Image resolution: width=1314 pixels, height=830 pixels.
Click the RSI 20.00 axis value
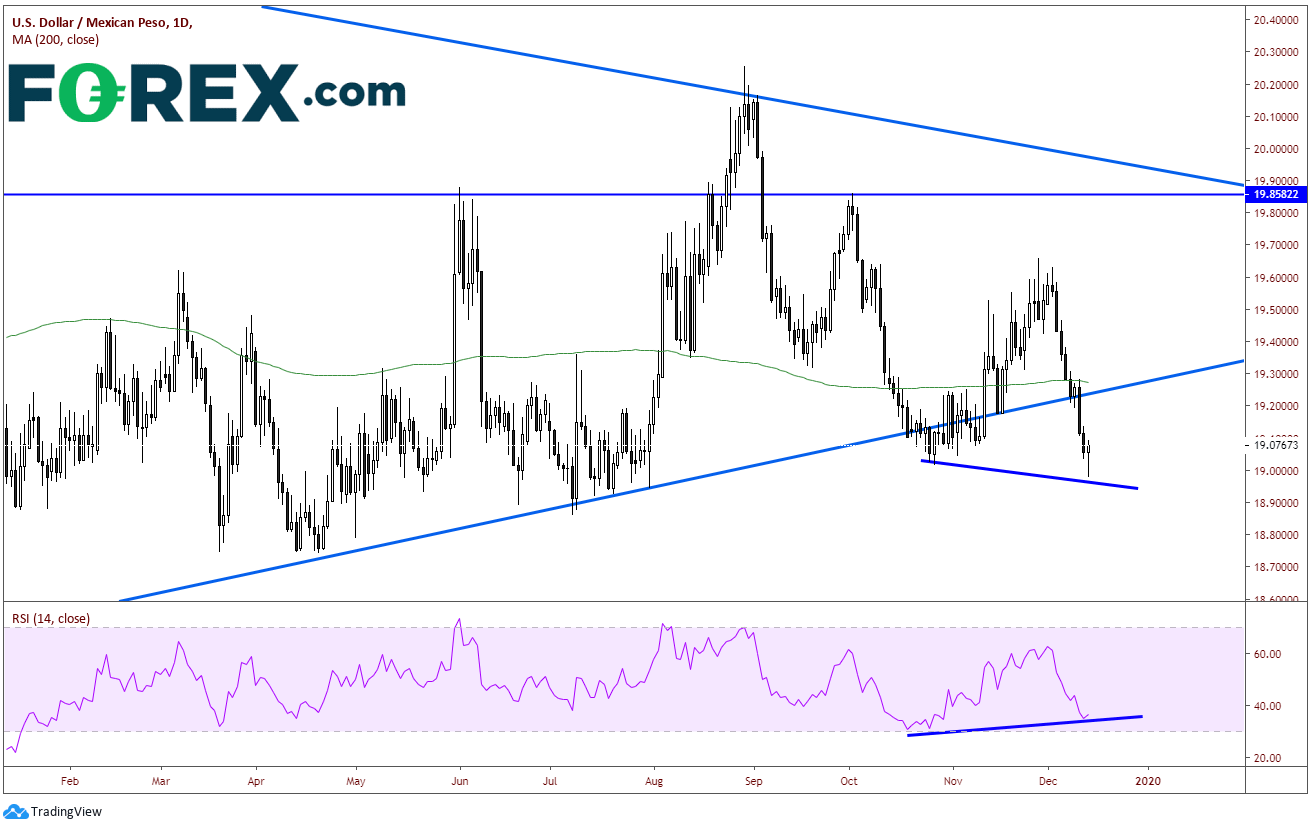click(x=1266, y=758)
